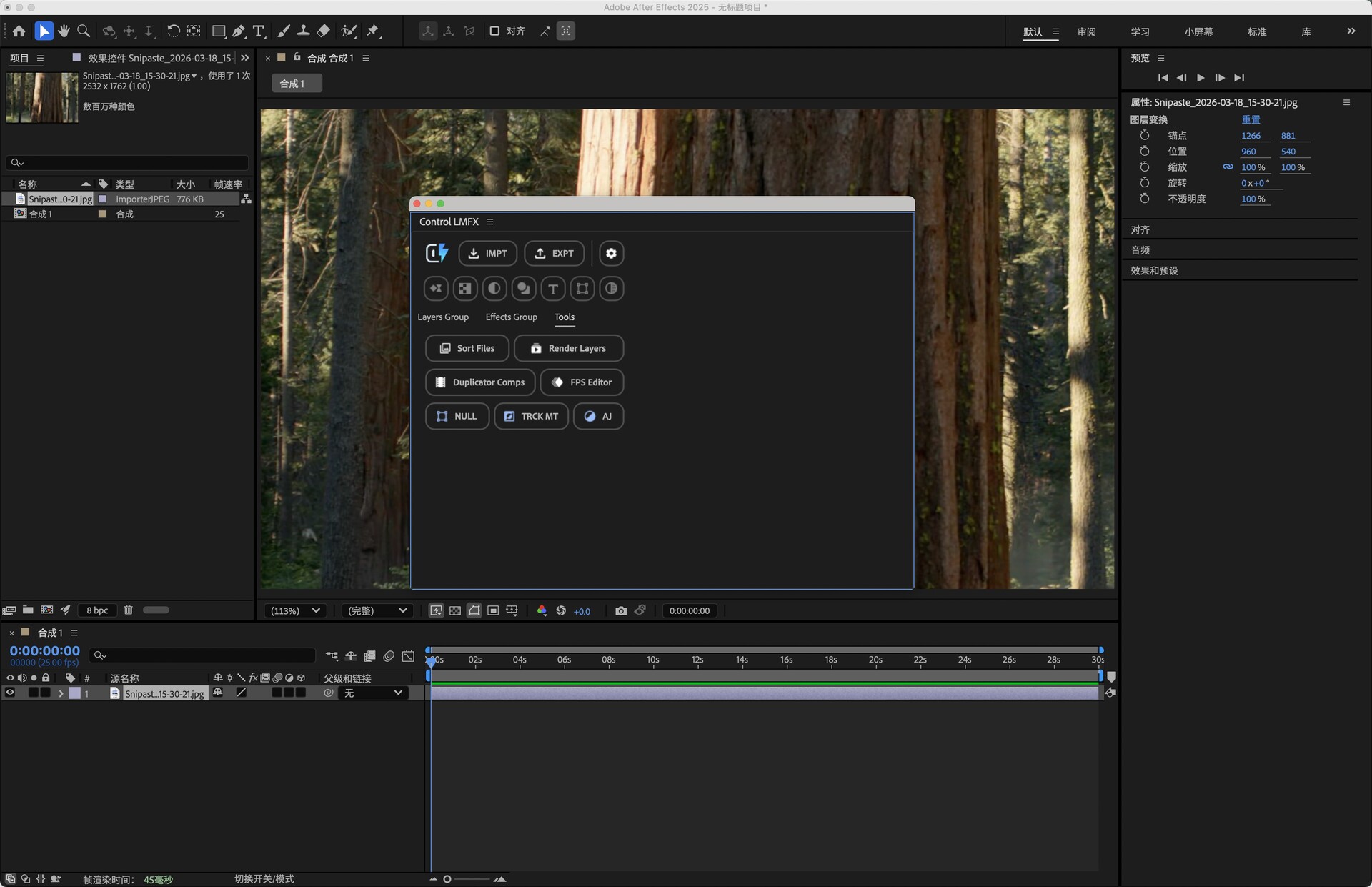The width and height of the screenshot is (1372, 887).
Task: Open the (完整) resolution dropdown
Action: (x=377, y=610)
